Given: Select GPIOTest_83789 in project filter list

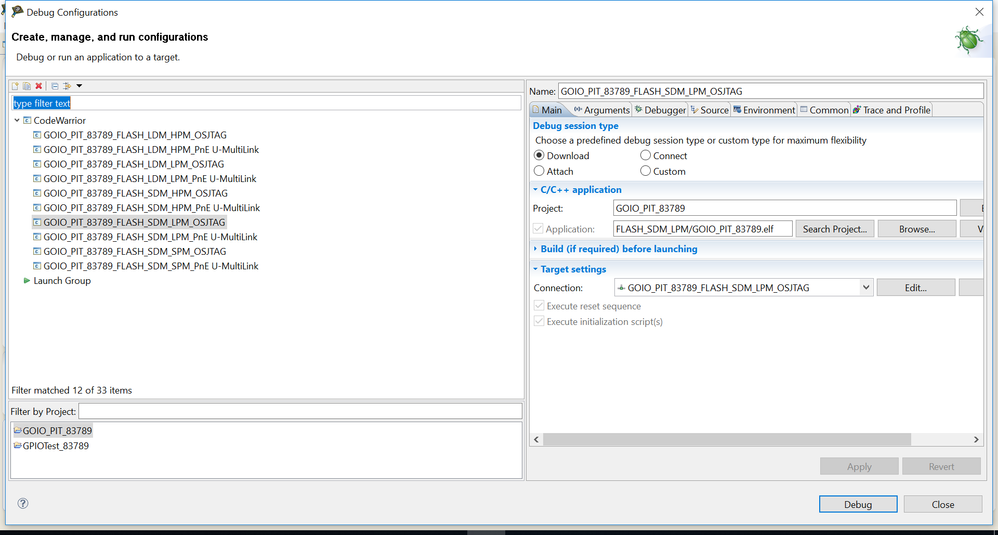Looking at the screenshot, I should pos(55,446).
